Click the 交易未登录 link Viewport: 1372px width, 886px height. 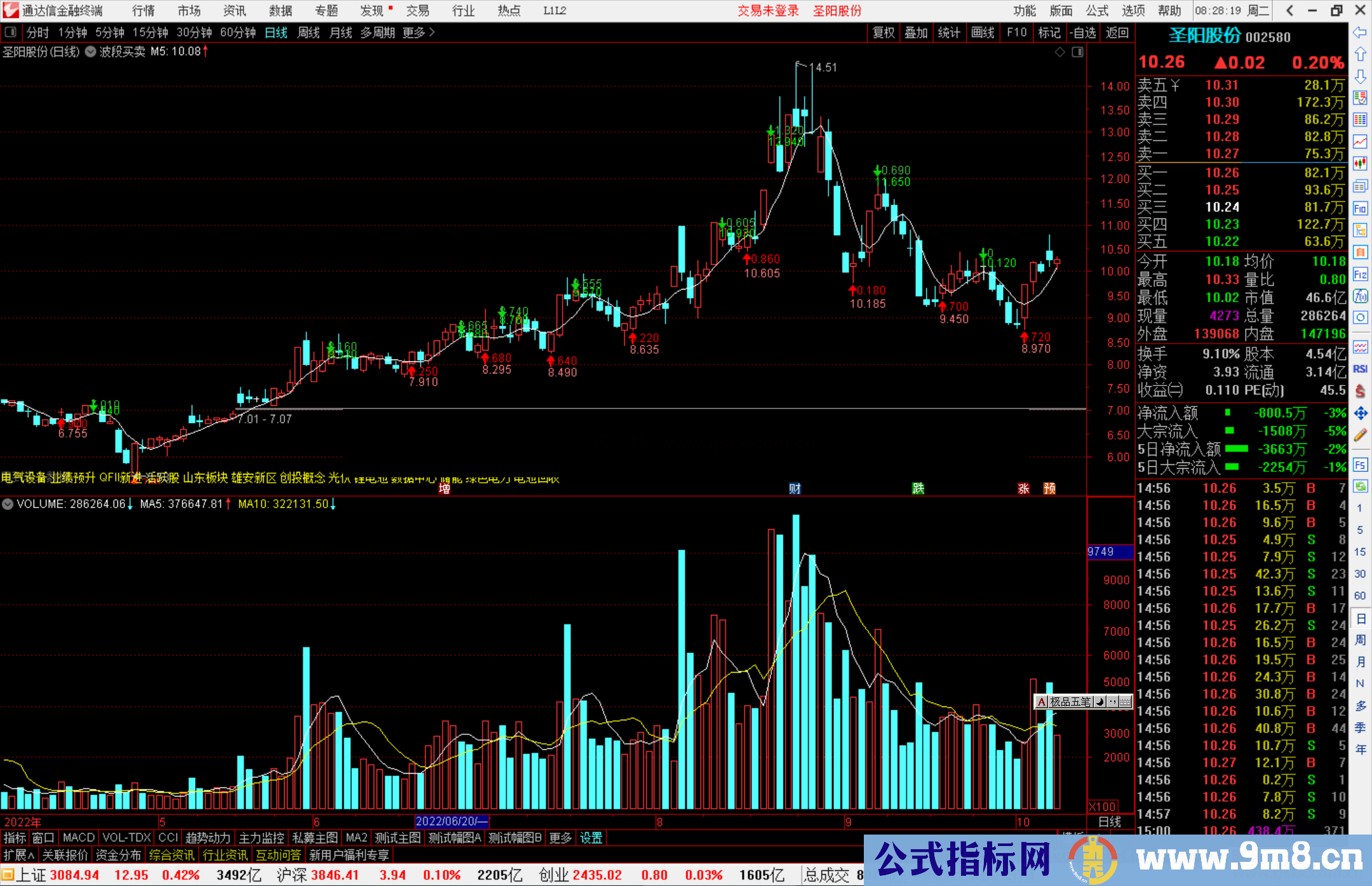(768, 11)
